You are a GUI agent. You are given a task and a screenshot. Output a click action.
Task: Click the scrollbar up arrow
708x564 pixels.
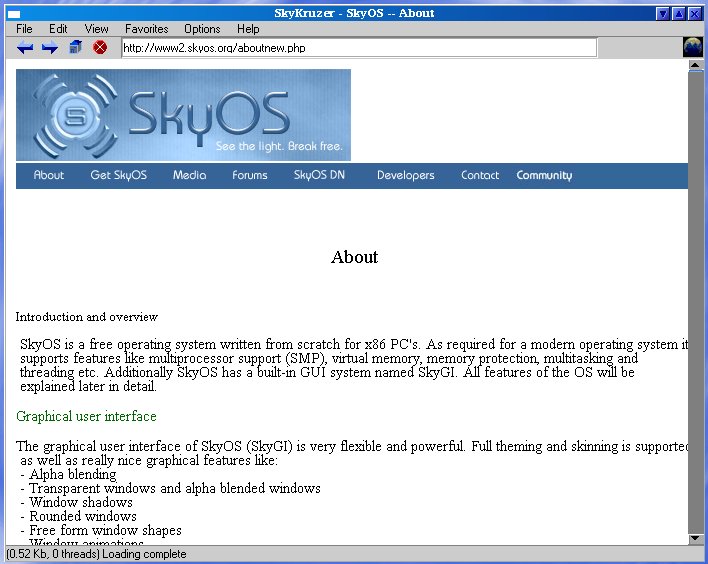click(x=695, y=65)
